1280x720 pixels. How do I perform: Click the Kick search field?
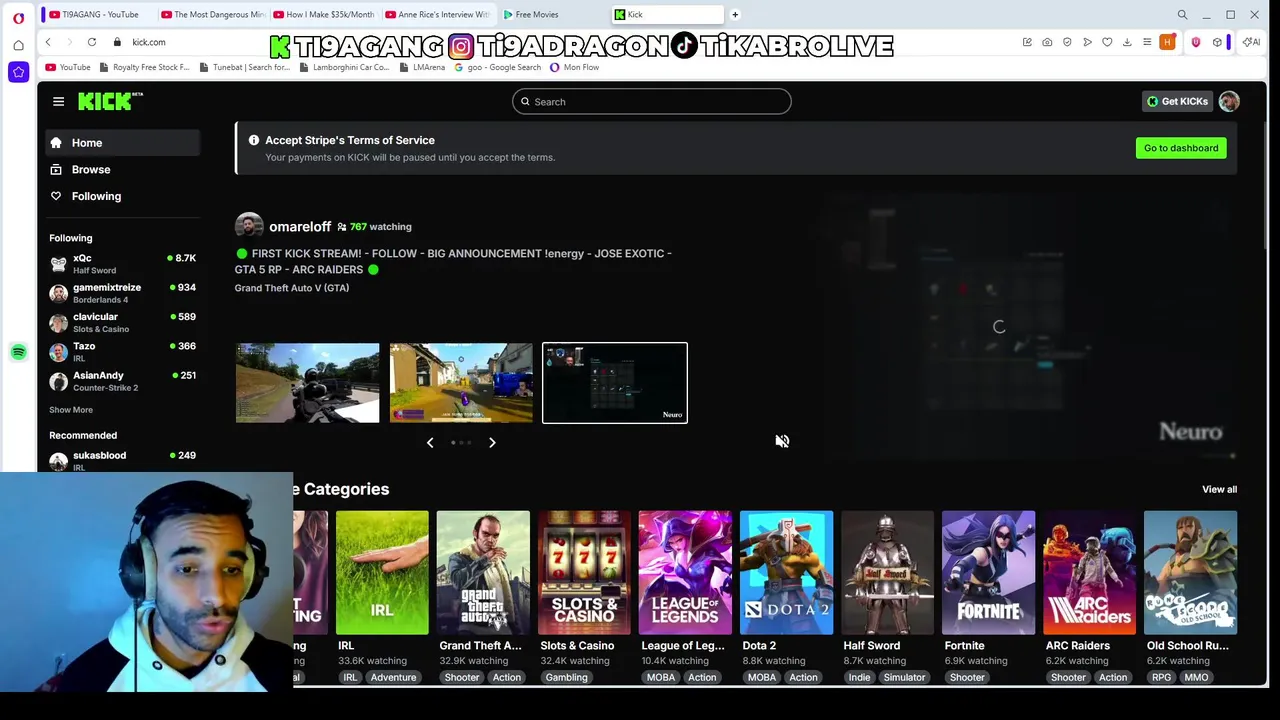tap(652, 101)
